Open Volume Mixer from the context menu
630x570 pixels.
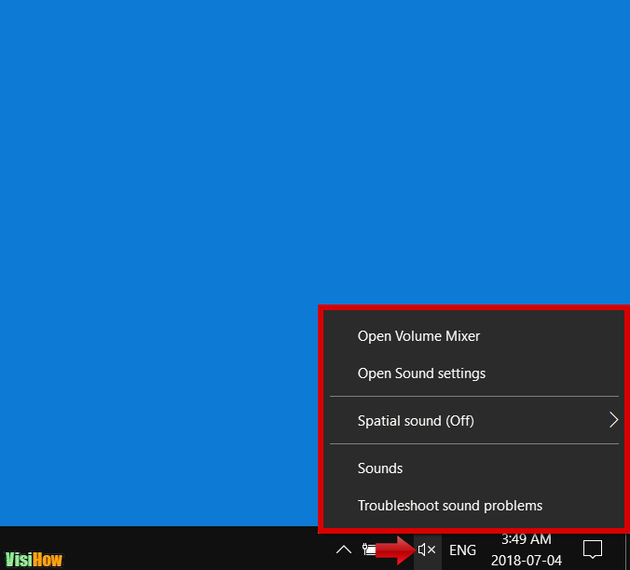pos(419,336)
